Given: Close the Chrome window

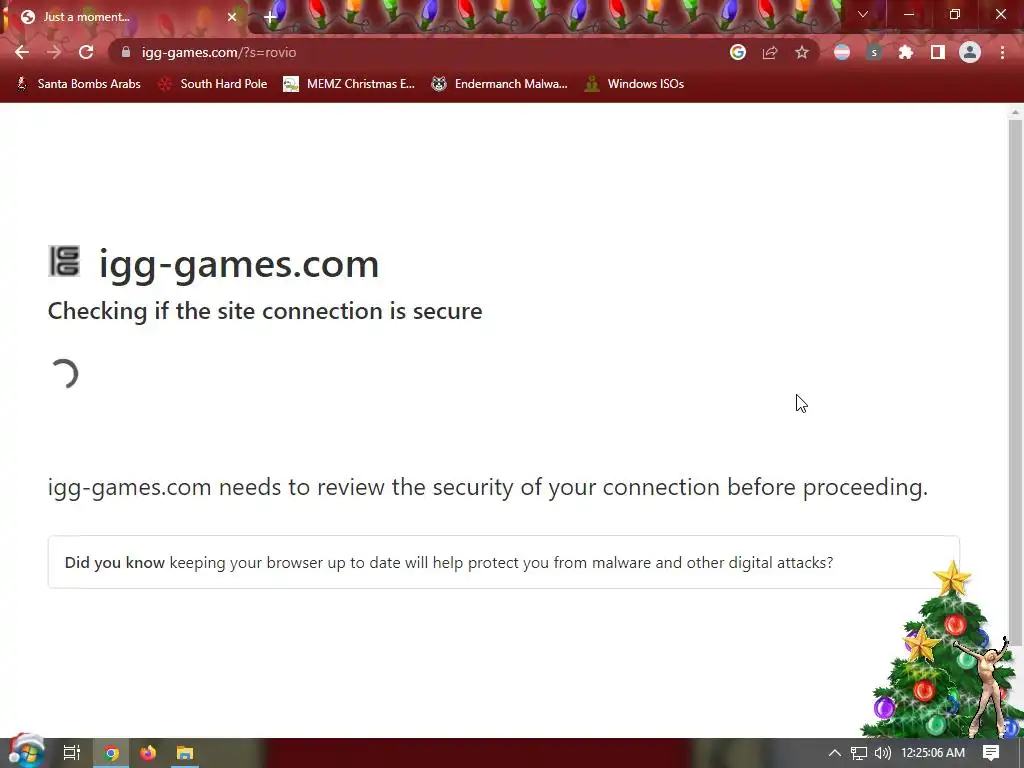Looking at the screenshot, I should click(x=1000, y=14).
